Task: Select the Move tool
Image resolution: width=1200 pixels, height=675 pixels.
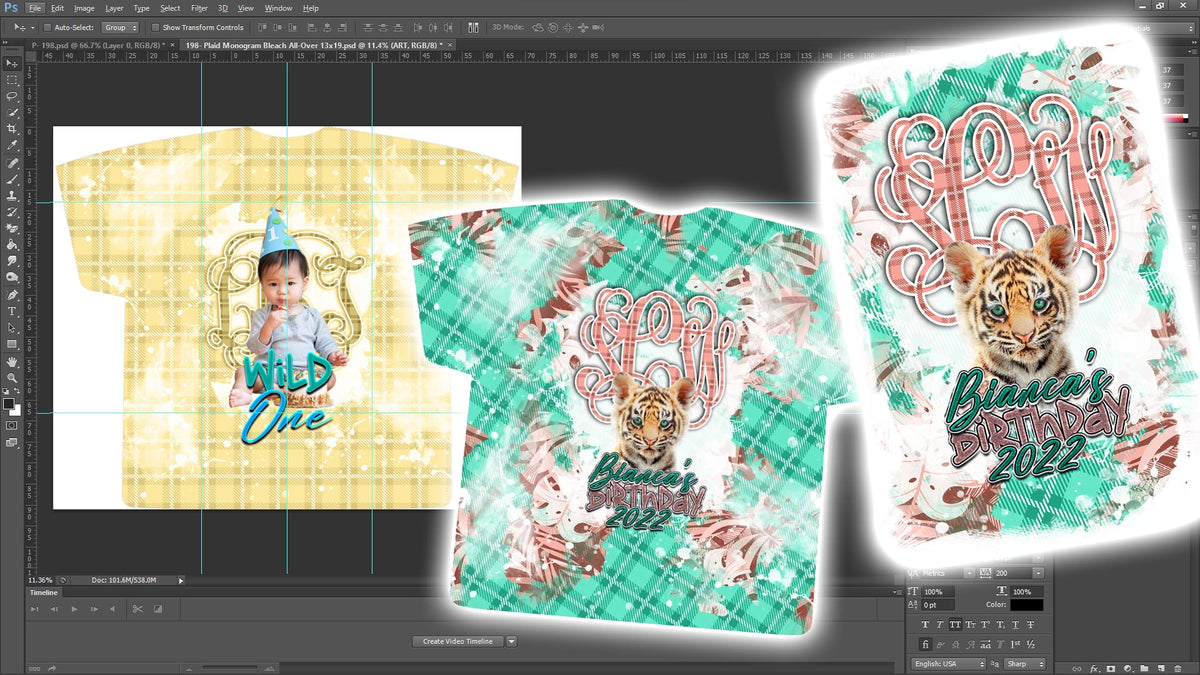Action: tap(12, 64)
